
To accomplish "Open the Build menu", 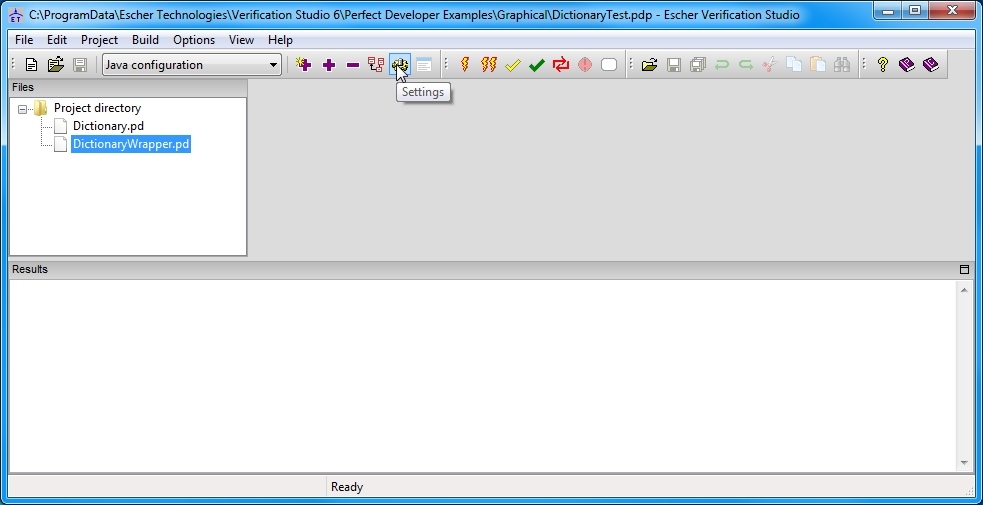I will click(x=145, y=39).
